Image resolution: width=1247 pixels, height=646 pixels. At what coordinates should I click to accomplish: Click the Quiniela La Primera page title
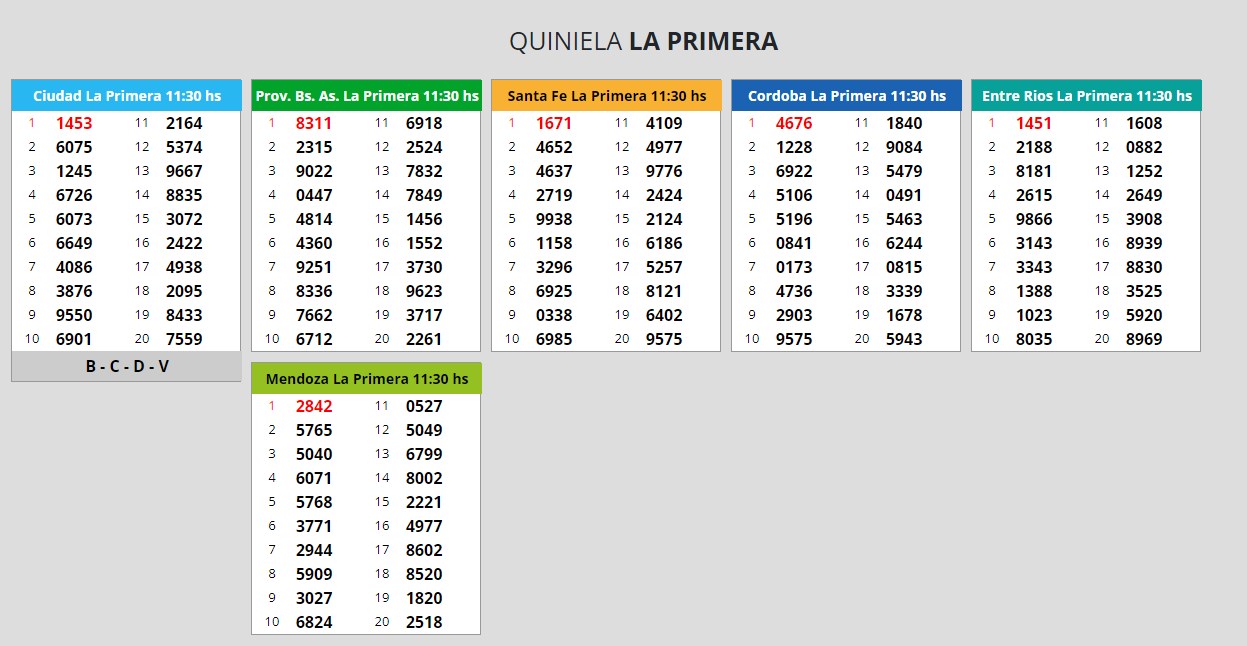pyautogui.click(x=643, y=41)
